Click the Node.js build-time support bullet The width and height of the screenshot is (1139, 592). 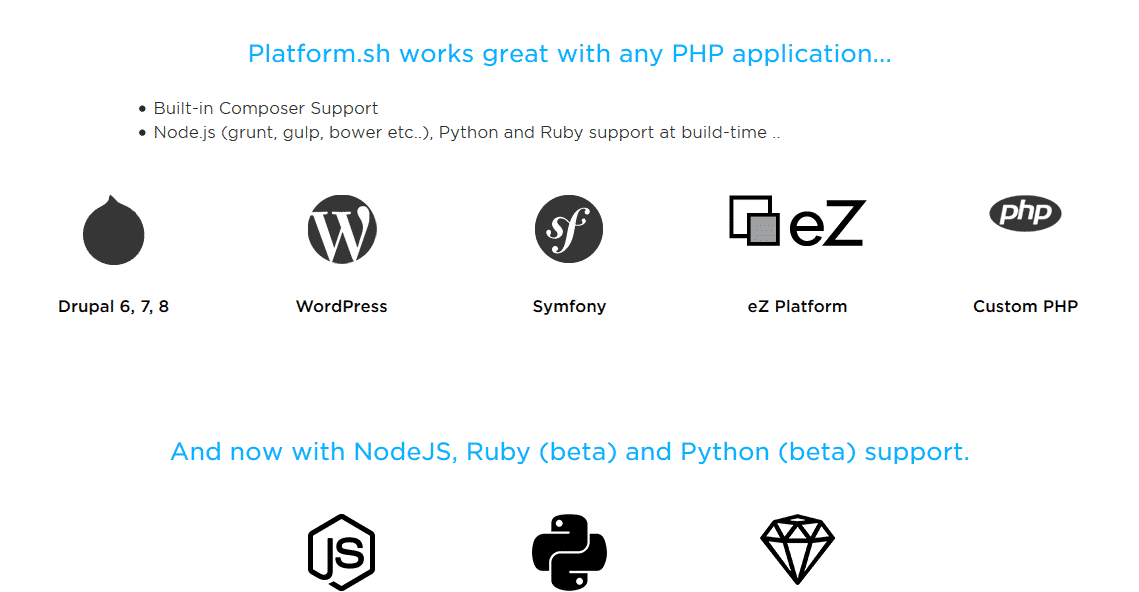pyautogui.click(x=466, y=132)
